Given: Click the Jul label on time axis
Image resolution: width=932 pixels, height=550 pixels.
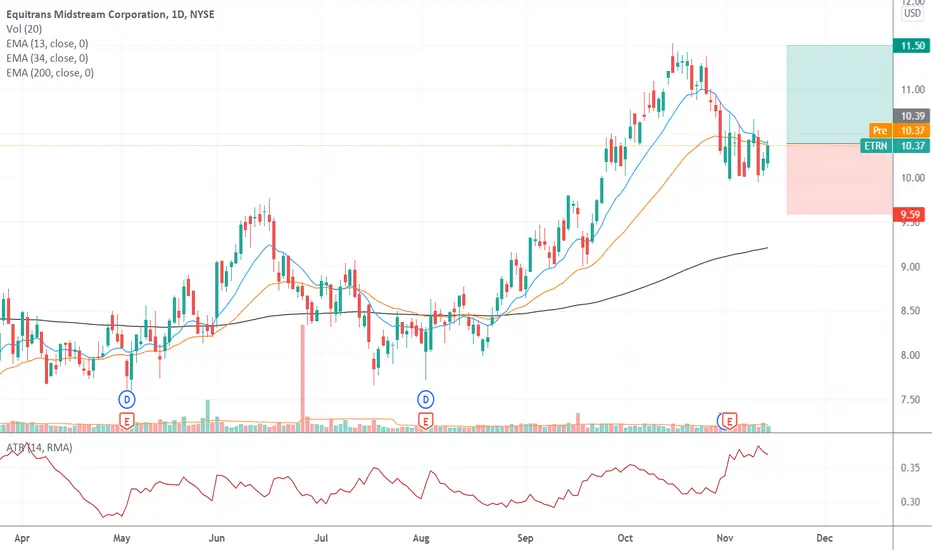Looking at the screenshot, I should [x=321, y=538].
